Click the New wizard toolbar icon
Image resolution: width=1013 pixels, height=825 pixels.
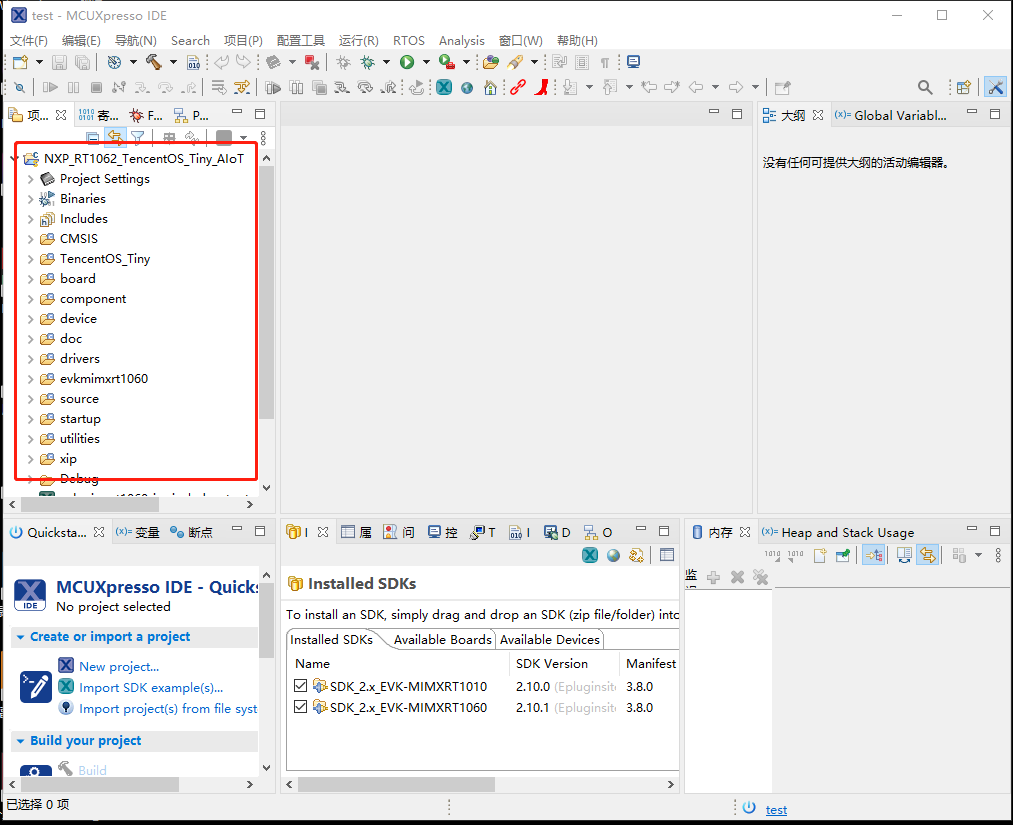20,62
